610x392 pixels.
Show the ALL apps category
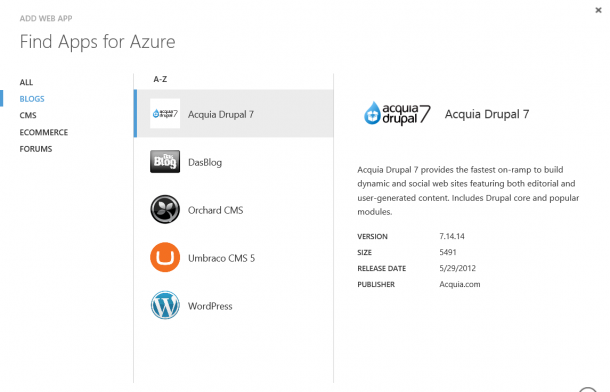26,82
